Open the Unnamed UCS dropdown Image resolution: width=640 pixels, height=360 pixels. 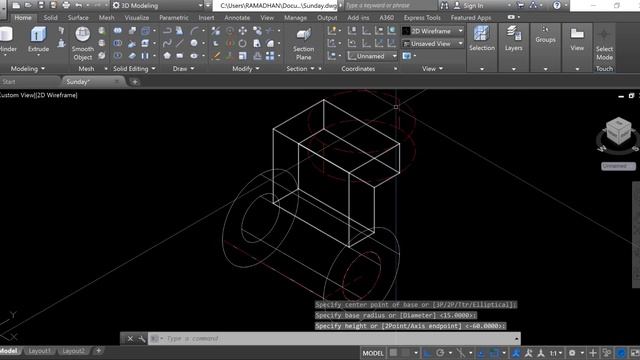coord(372,56)
